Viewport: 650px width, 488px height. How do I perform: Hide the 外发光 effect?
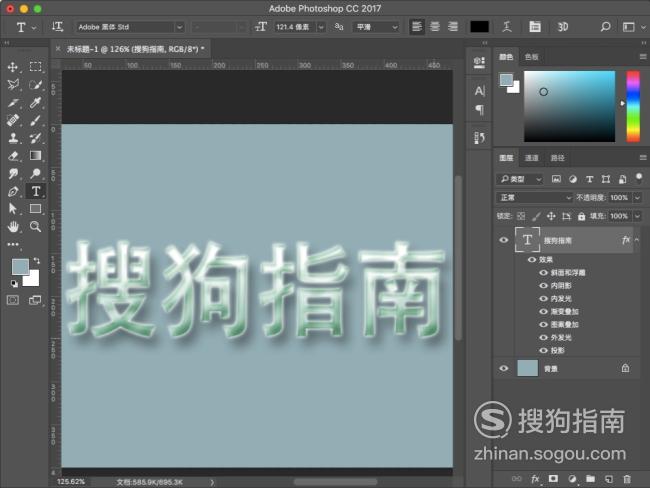pos(543,337)
